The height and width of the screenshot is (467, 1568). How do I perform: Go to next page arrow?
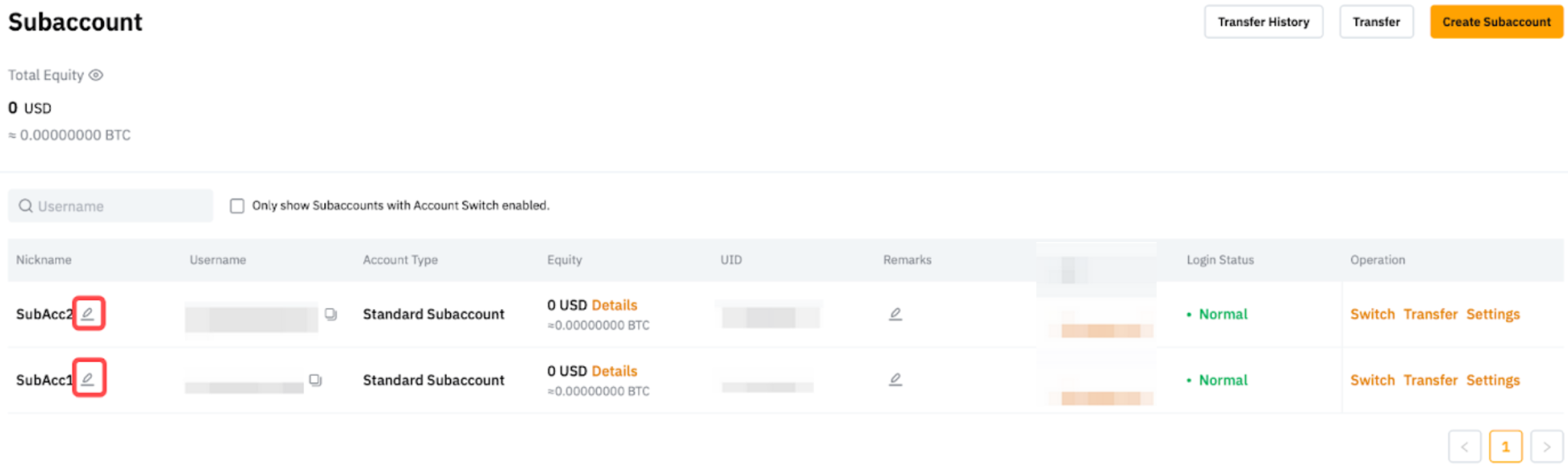click(1546, 447)
